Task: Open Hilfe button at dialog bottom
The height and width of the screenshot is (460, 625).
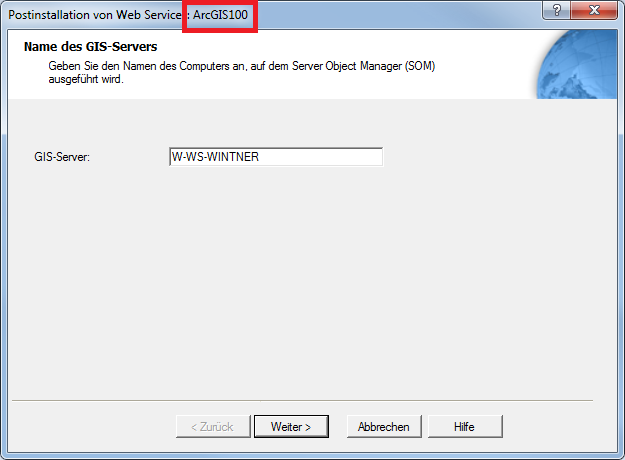Action: pos(465,427)
